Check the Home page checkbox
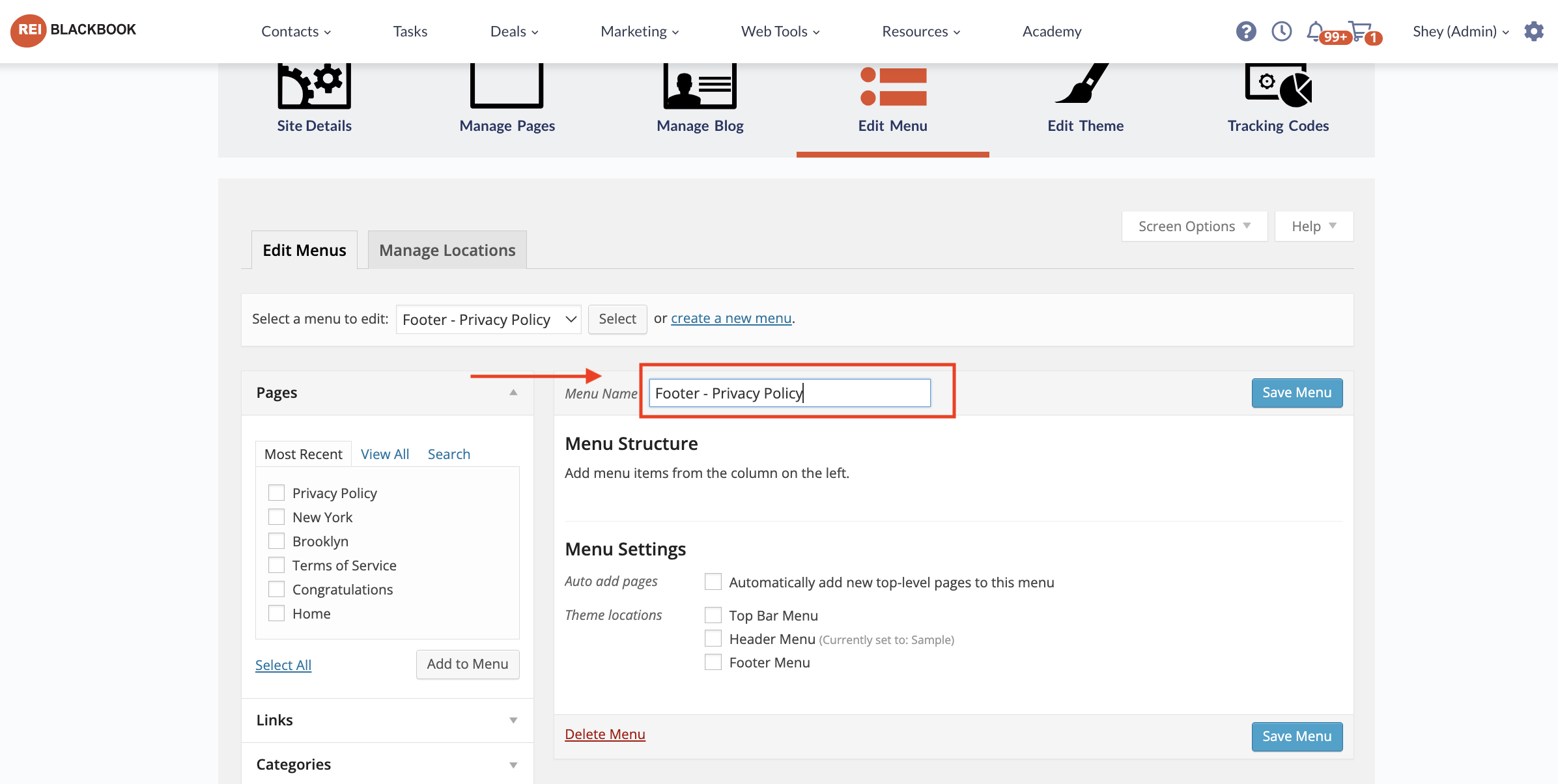 click(x=276, y=613)
